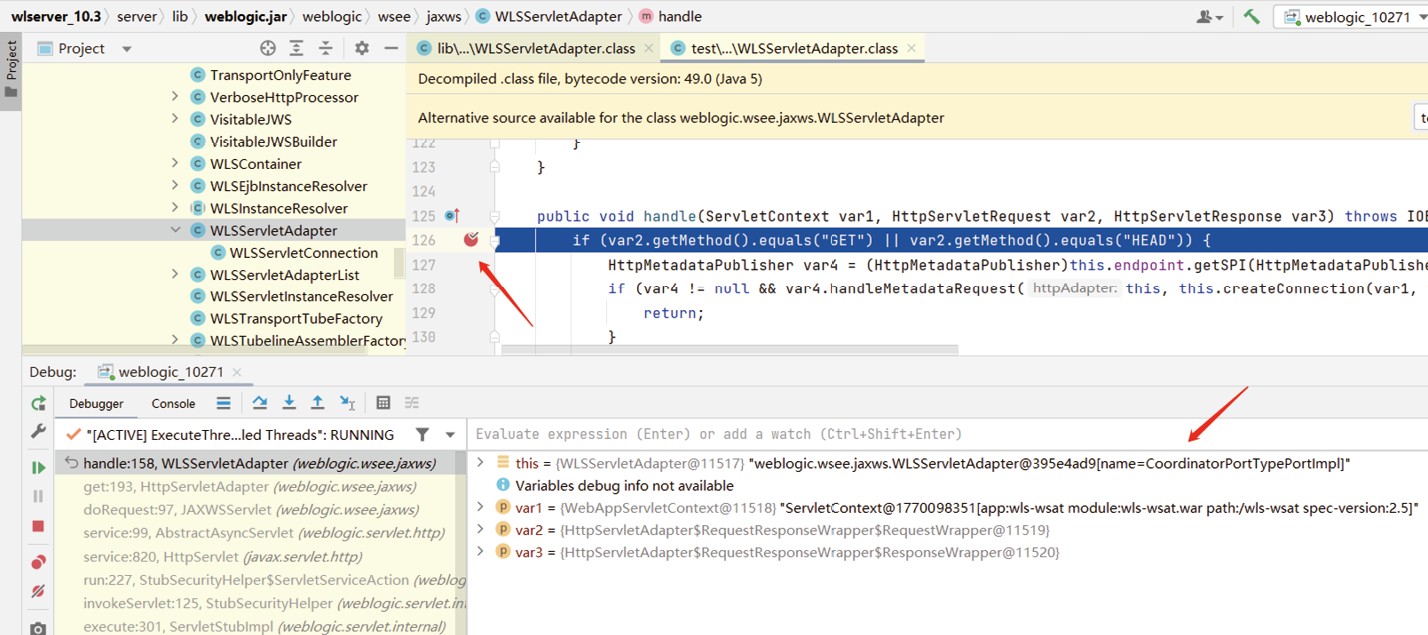The height and width of the screenshot is (635, 1428).
Task: Click Step Out in debugger toolbar
Action: [318, 403]
